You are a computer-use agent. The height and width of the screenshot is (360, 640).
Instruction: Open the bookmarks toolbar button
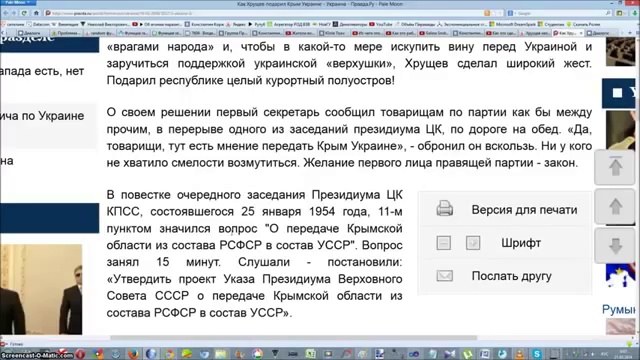point(620,13)
